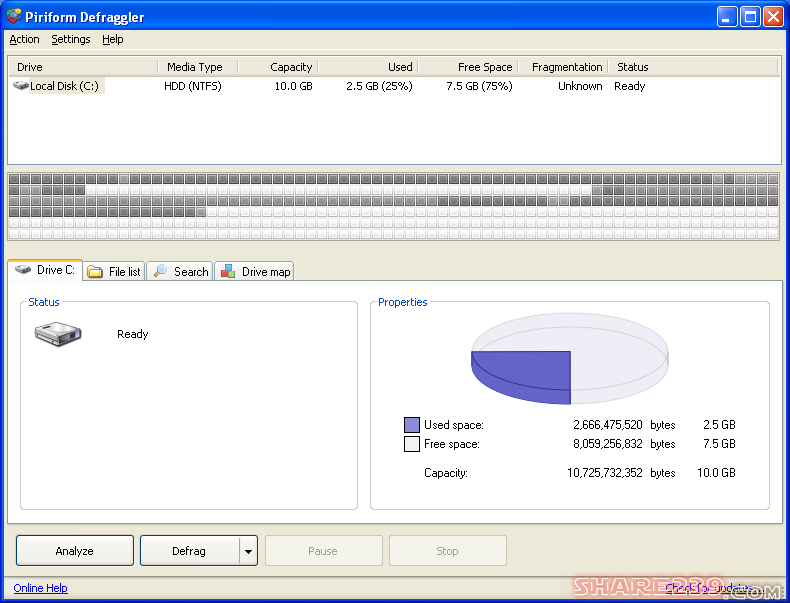
Task: Sort by the Status column header
Action: click(694, 67)
